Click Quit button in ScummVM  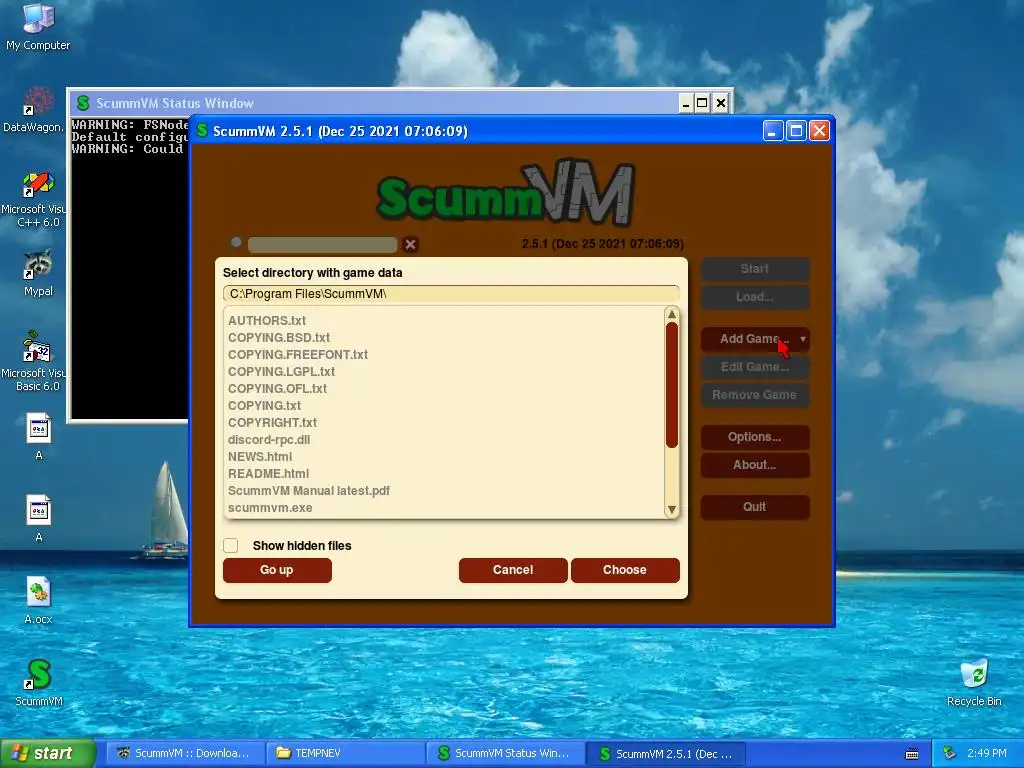755,507
